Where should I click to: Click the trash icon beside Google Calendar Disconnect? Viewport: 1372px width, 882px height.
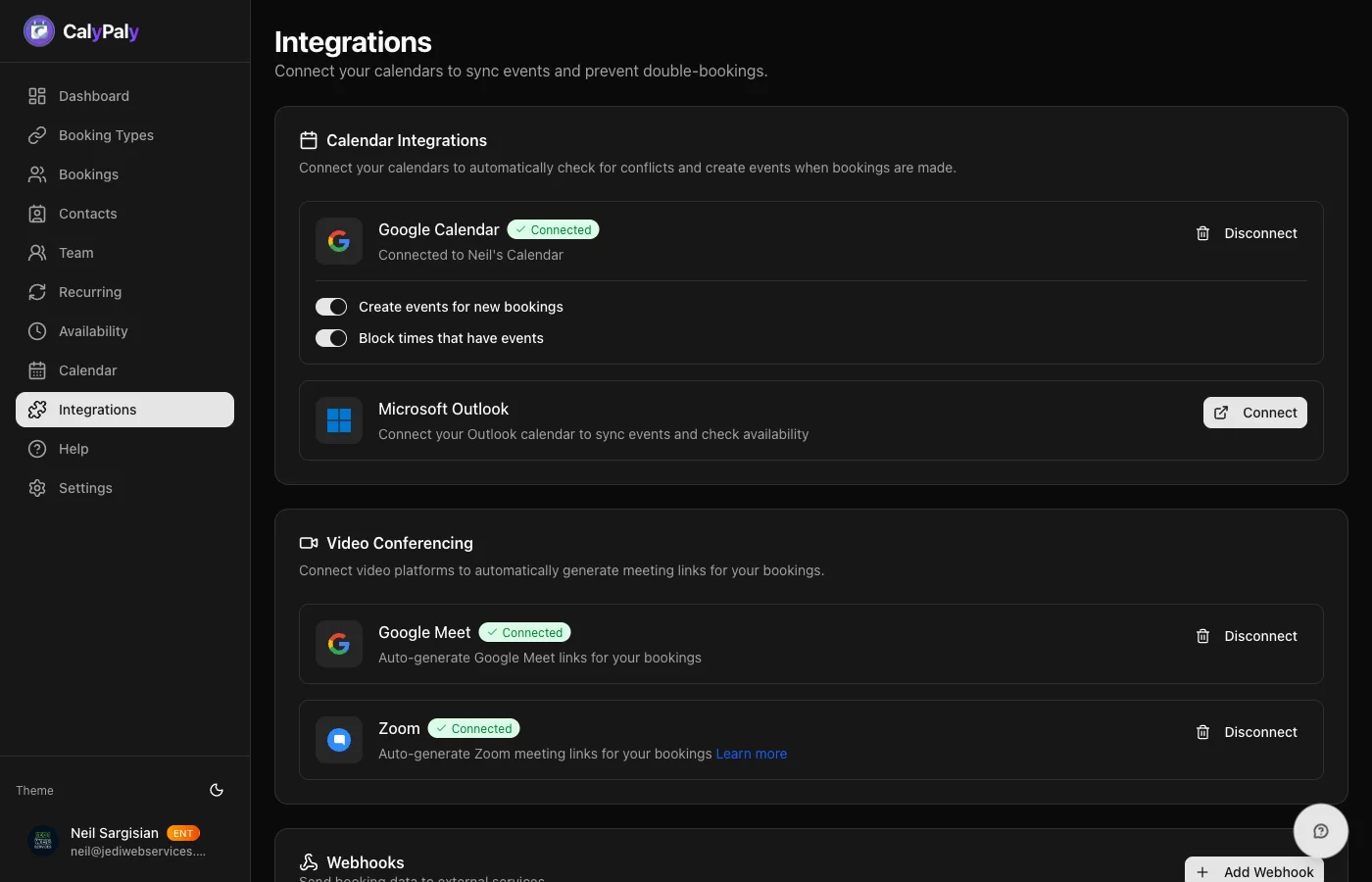(1202, 233)
